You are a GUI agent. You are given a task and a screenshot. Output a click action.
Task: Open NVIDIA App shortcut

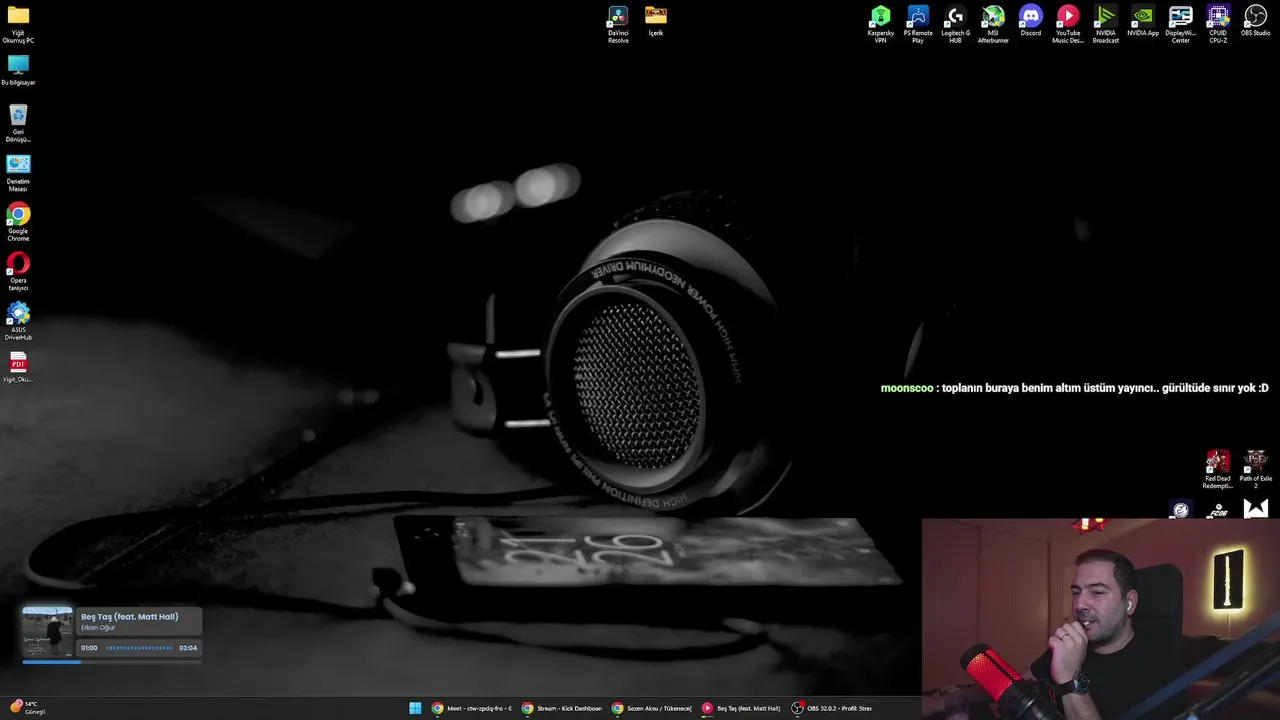tap(1143, 21)
